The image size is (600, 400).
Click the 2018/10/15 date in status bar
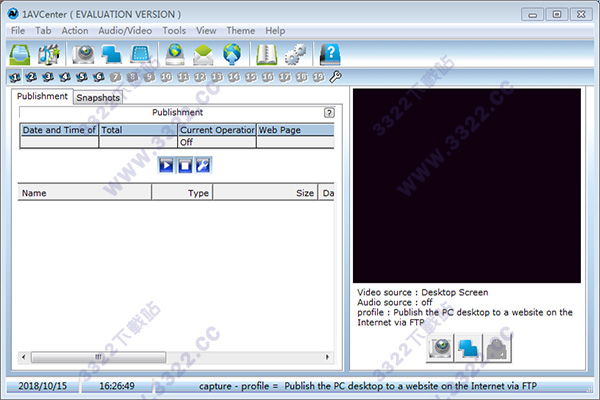pos(42,386)
